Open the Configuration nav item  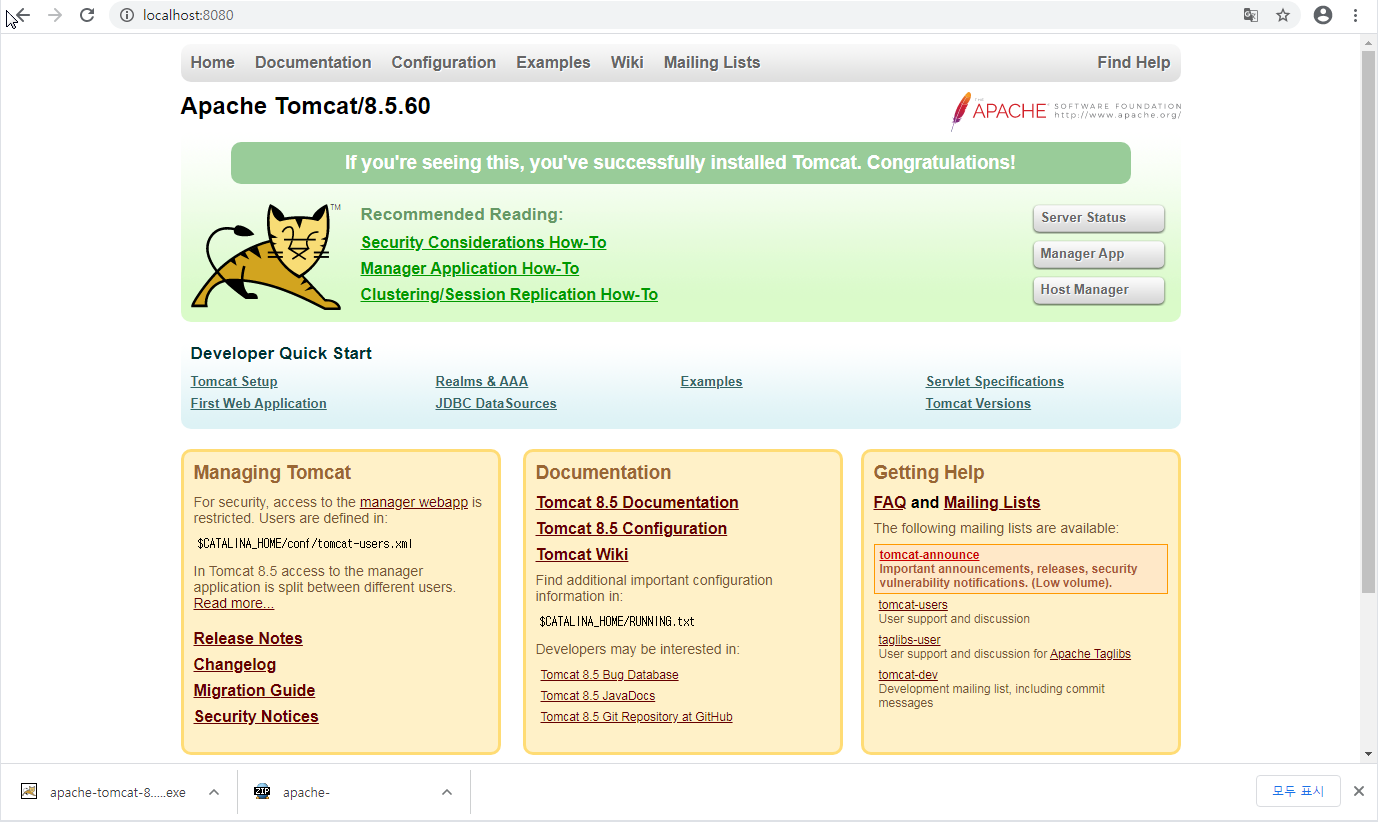click(x=444, y=62)
